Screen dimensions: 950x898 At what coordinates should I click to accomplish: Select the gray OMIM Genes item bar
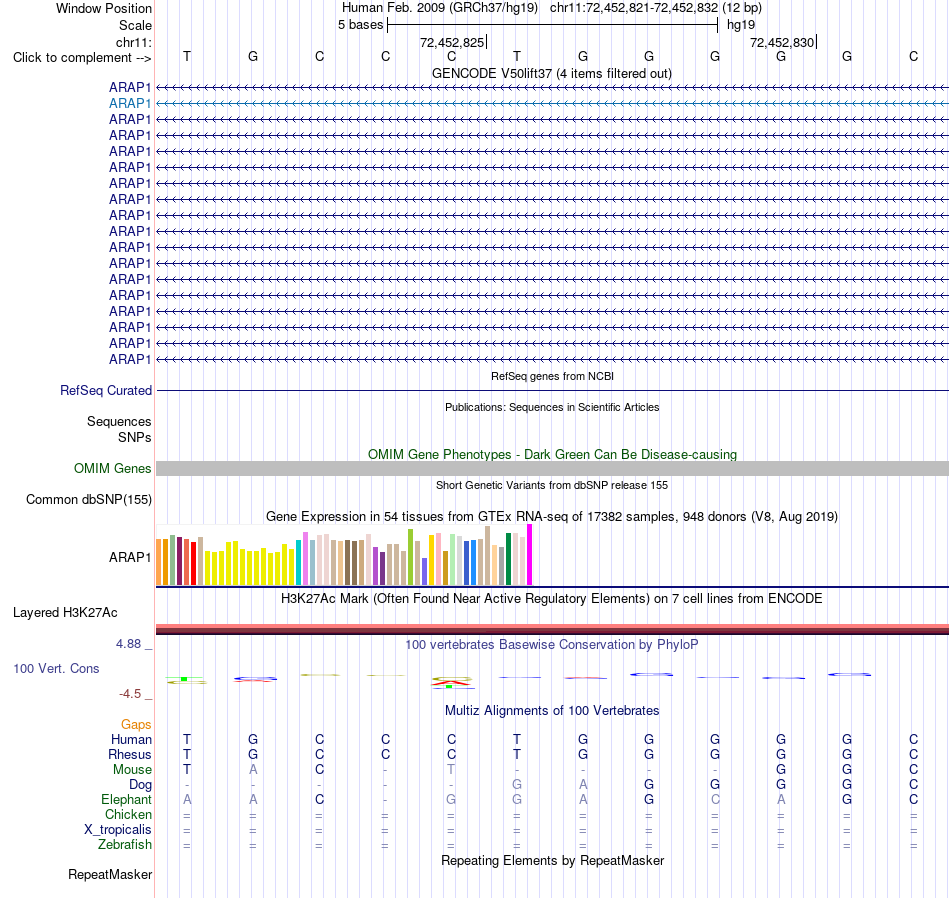pos(553,468)
